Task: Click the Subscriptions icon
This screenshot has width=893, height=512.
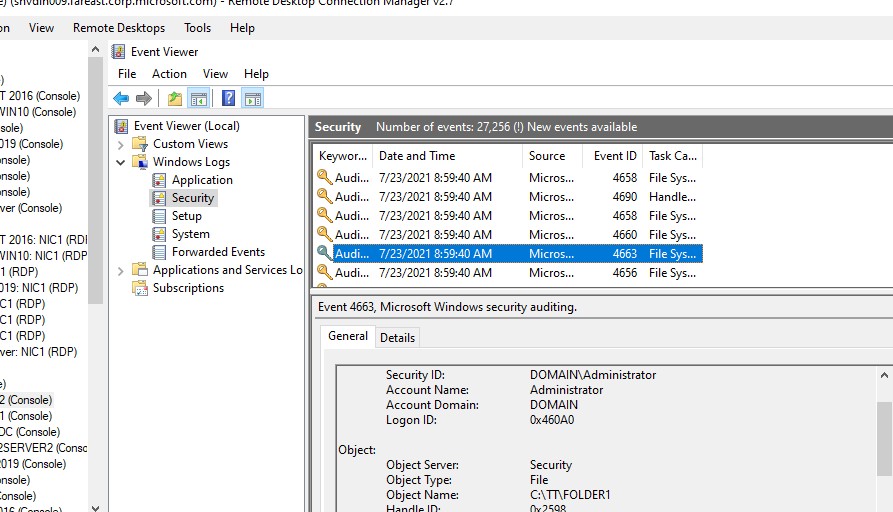Action: [x=140, y=288]
